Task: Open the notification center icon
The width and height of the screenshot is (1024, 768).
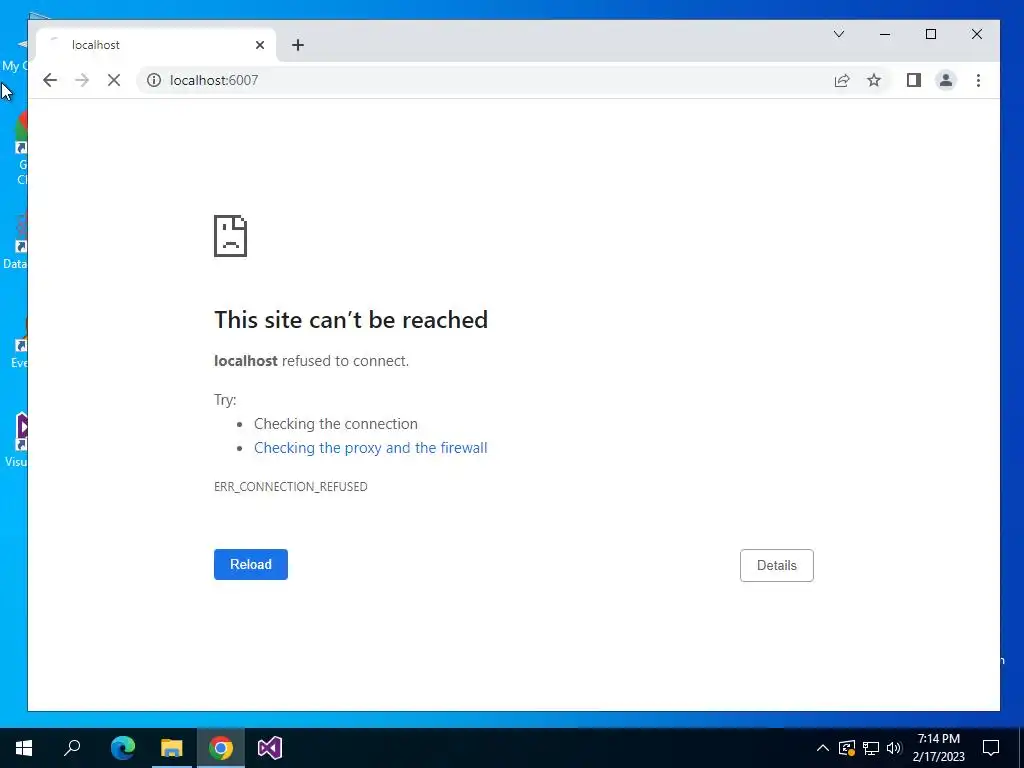Action: click(991, 748)
